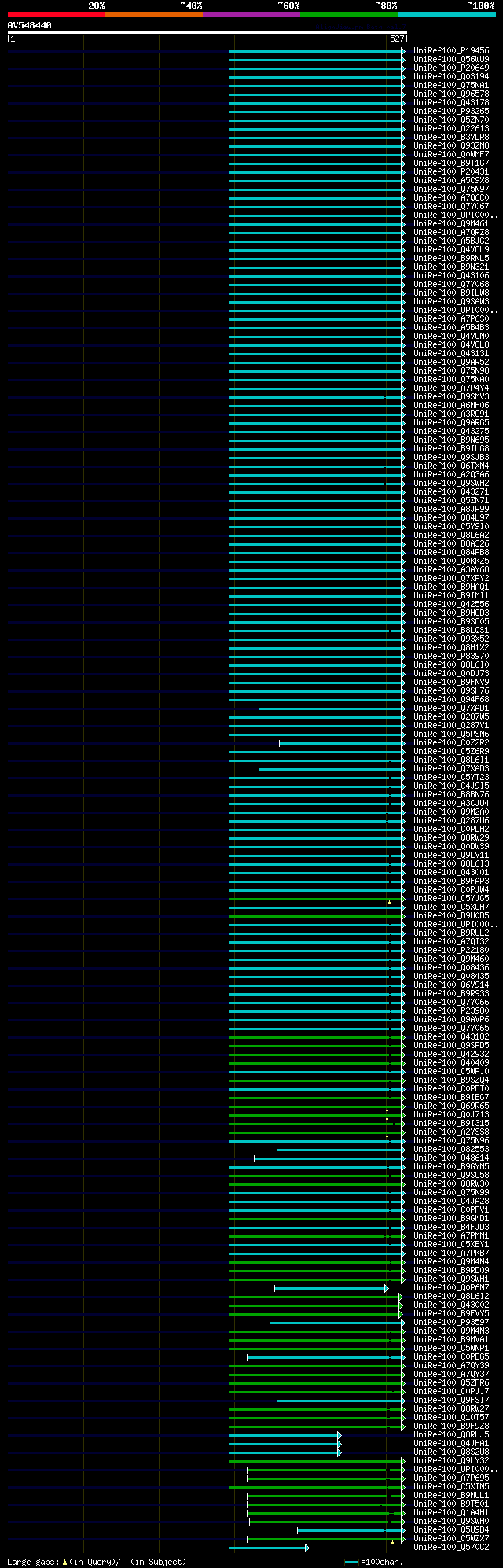Click hit UniRef100_Q9LY32
Image resolution: width=503 pixels, height=1568 pixels.
(x=451, y=1460)
